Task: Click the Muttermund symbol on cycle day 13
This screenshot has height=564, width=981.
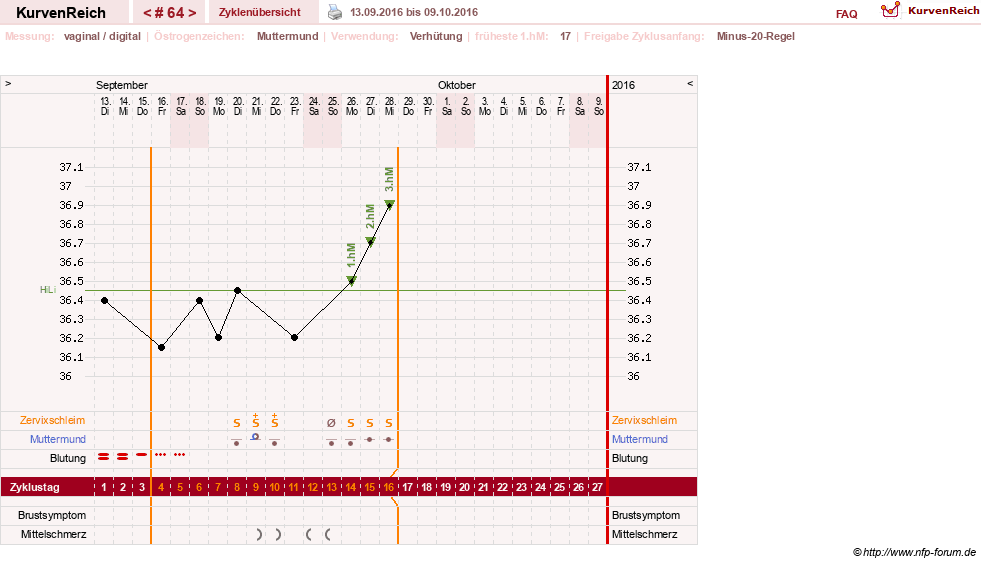Action: click(332, 442)
